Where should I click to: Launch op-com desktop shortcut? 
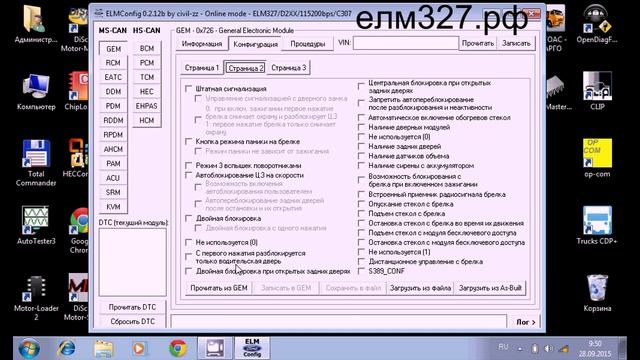[x=597, y=158]
